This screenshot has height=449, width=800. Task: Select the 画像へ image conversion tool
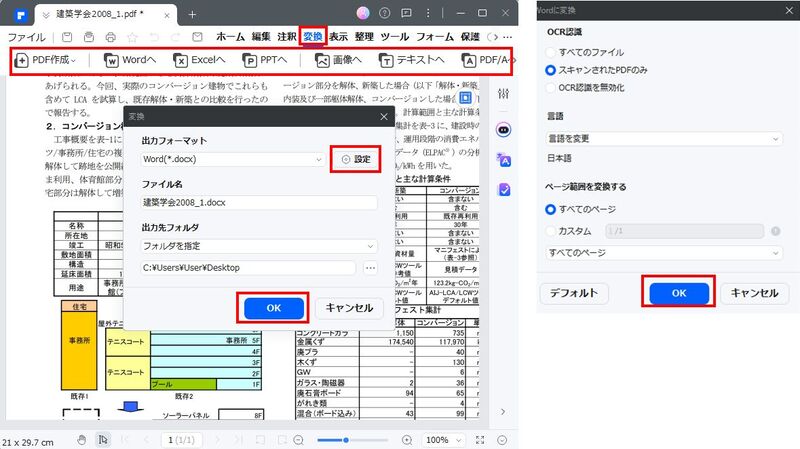(338, 60)
